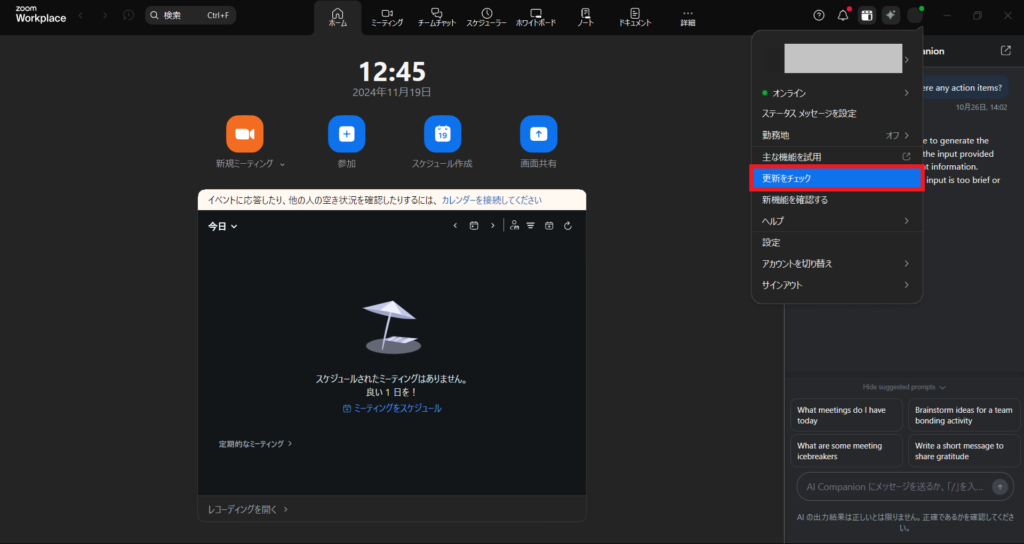Click the help question mark icon in the title bar

tap(819, 15)
